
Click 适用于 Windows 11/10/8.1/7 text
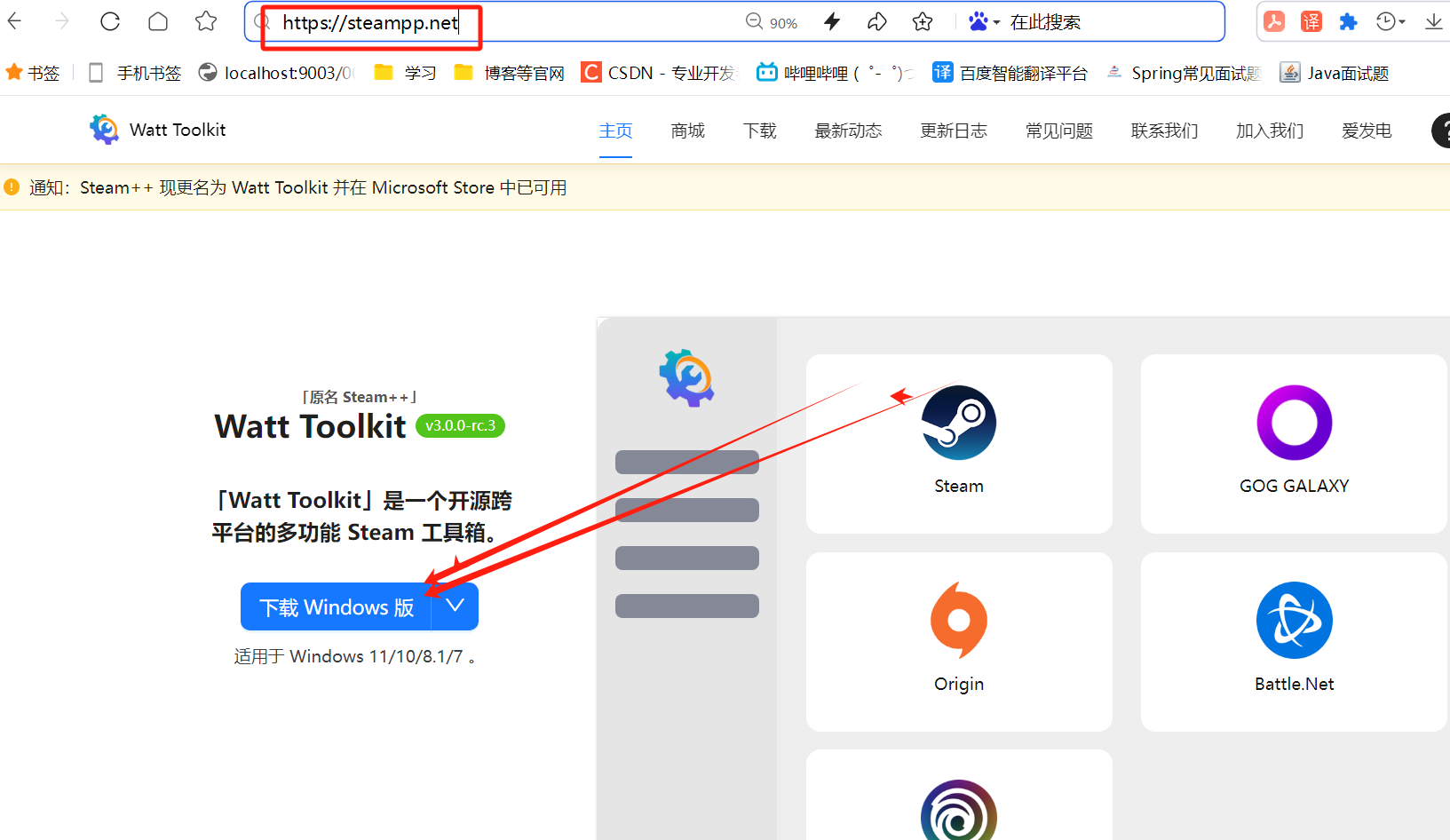pos(355,656)
